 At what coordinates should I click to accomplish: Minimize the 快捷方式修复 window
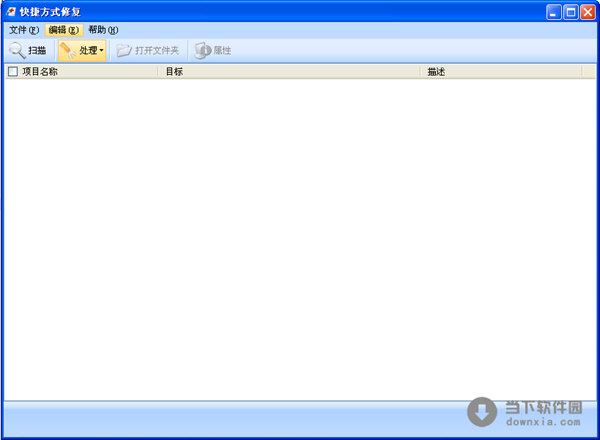tap(553, 12)
